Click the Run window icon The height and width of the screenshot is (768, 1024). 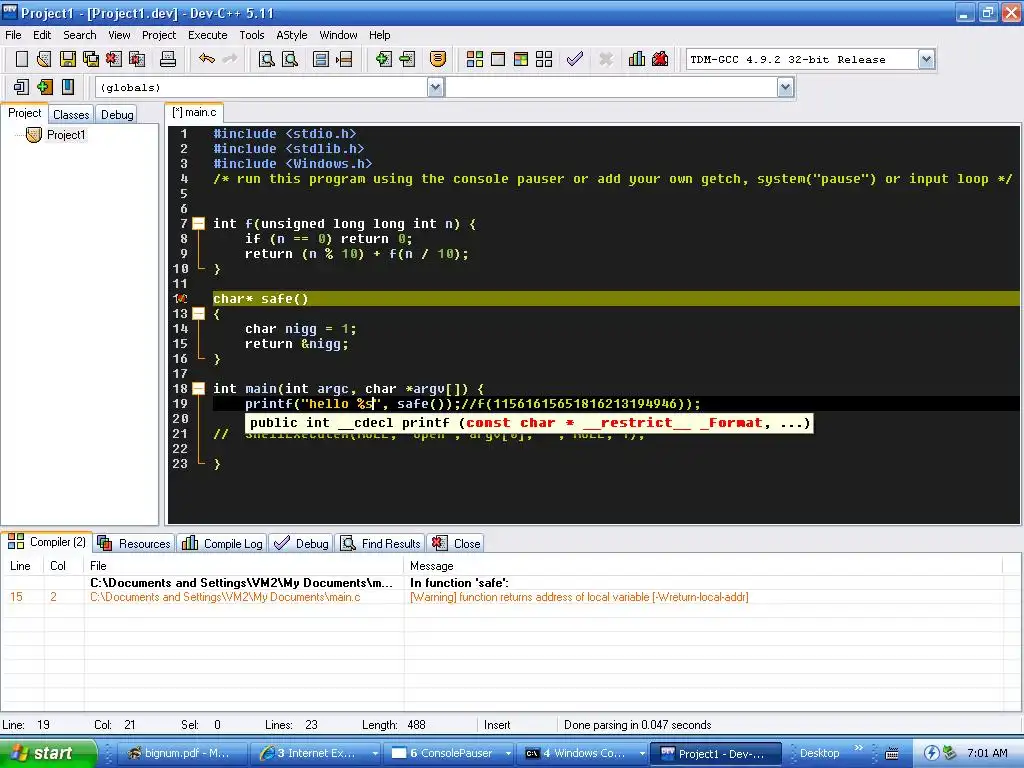coord(498,59)
